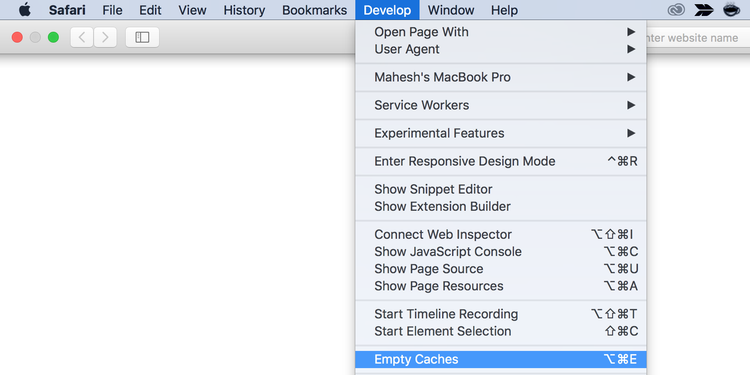Select Start Timeline Recording
This screenshot has height=375, width=750.
coord(501,314)
